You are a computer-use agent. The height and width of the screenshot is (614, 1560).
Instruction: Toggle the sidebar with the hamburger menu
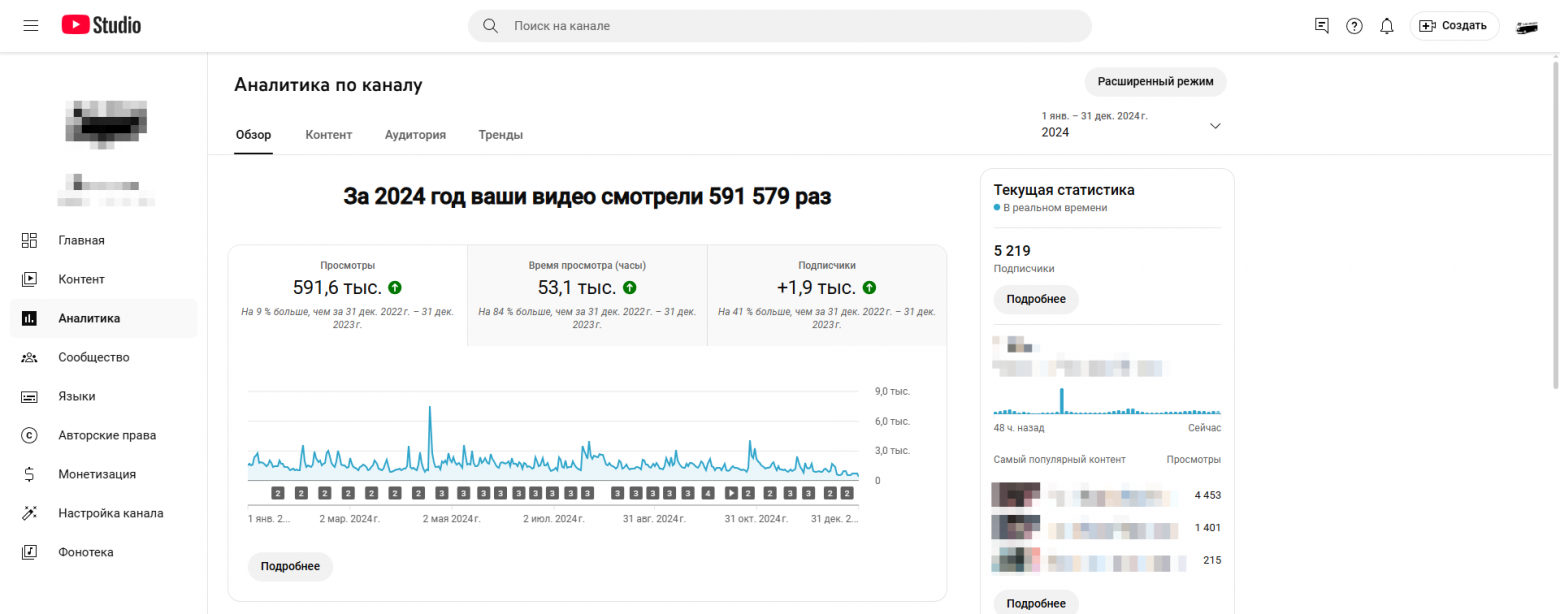coord(30,25)
